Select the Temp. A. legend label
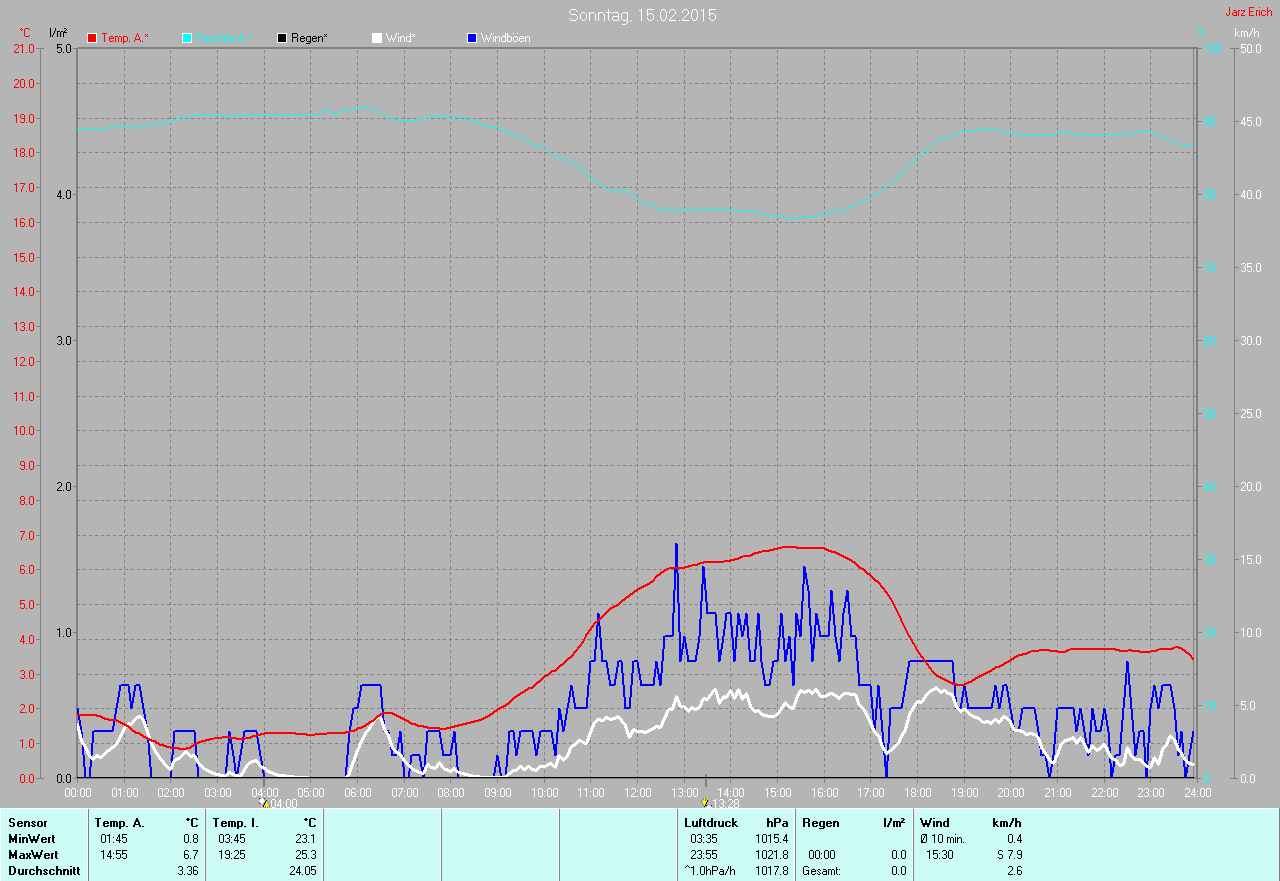The height and width of the screenshot is (881, 1280). point(124,38)
